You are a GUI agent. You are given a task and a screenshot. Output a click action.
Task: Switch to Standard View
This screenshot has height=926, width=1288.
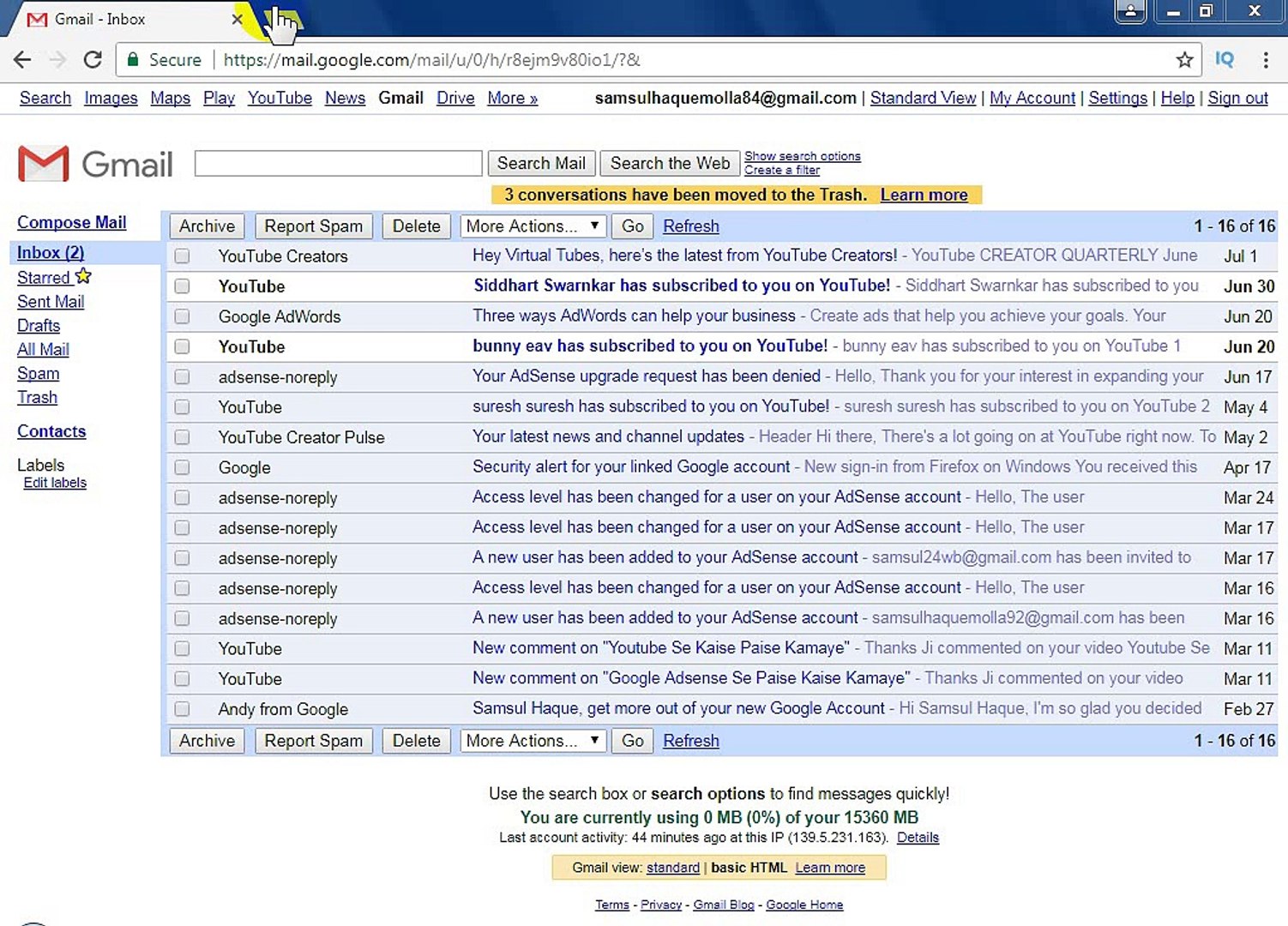[923, 98]
